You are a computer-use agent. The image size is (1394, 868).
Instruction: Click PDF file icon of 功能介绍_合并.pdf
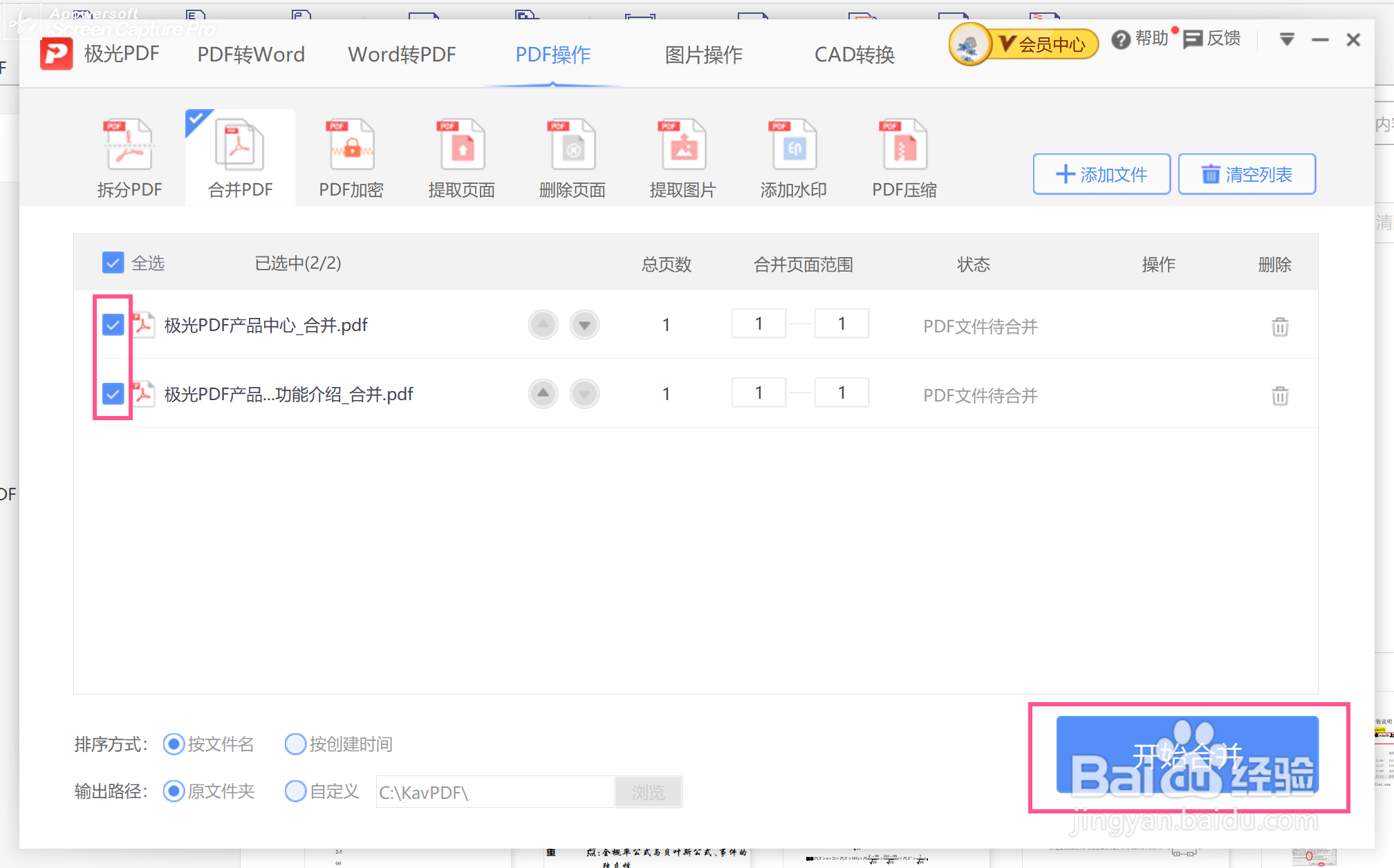(x=143, y=393)
